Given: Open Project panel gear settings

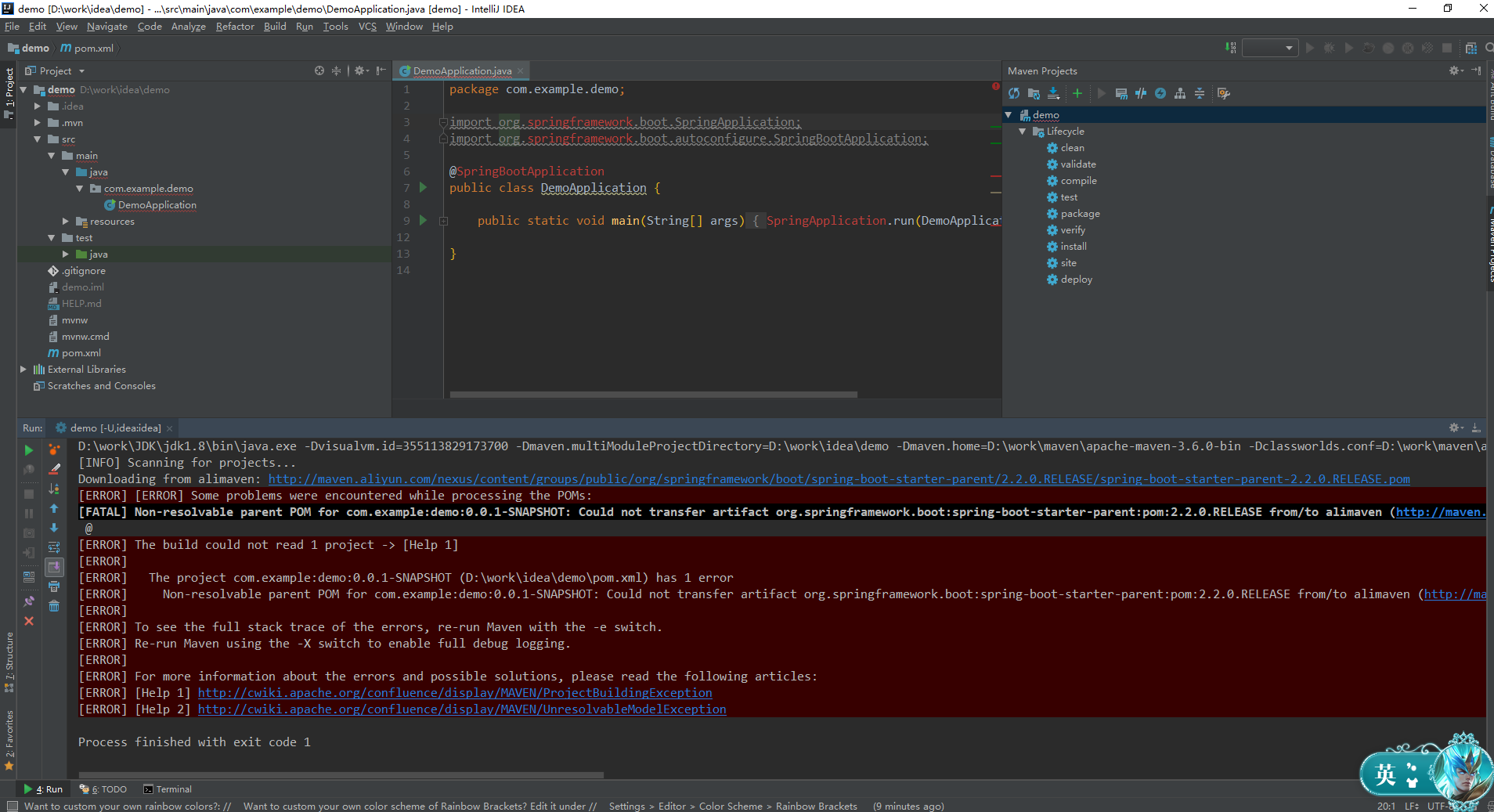Looking at the screenshot, I should (361, 70).
